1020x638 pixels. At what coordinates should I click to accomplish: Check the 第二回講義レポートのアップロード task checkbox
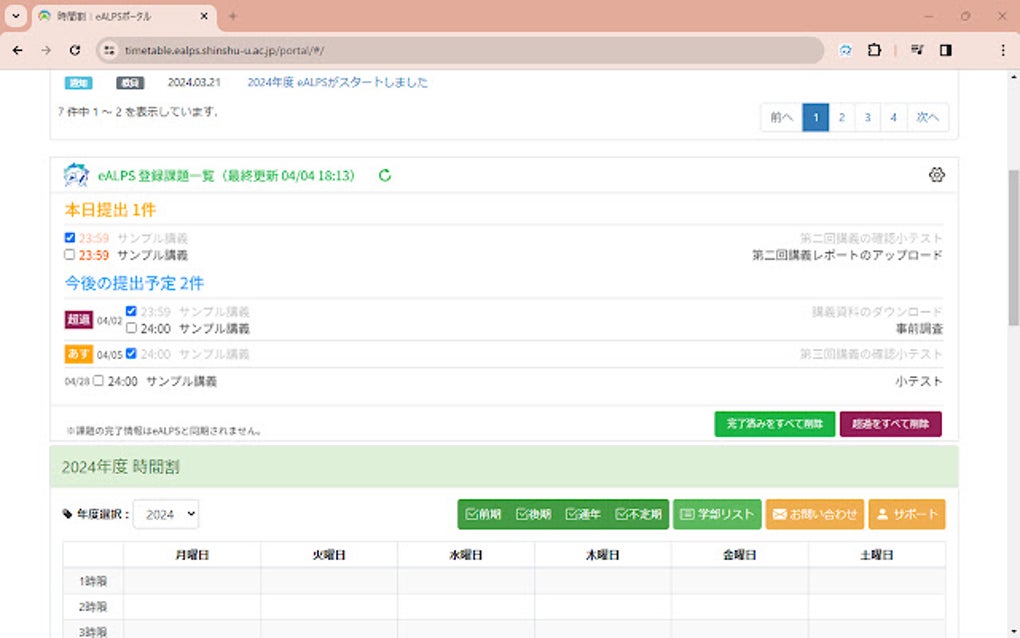click(x=70, y=254)
